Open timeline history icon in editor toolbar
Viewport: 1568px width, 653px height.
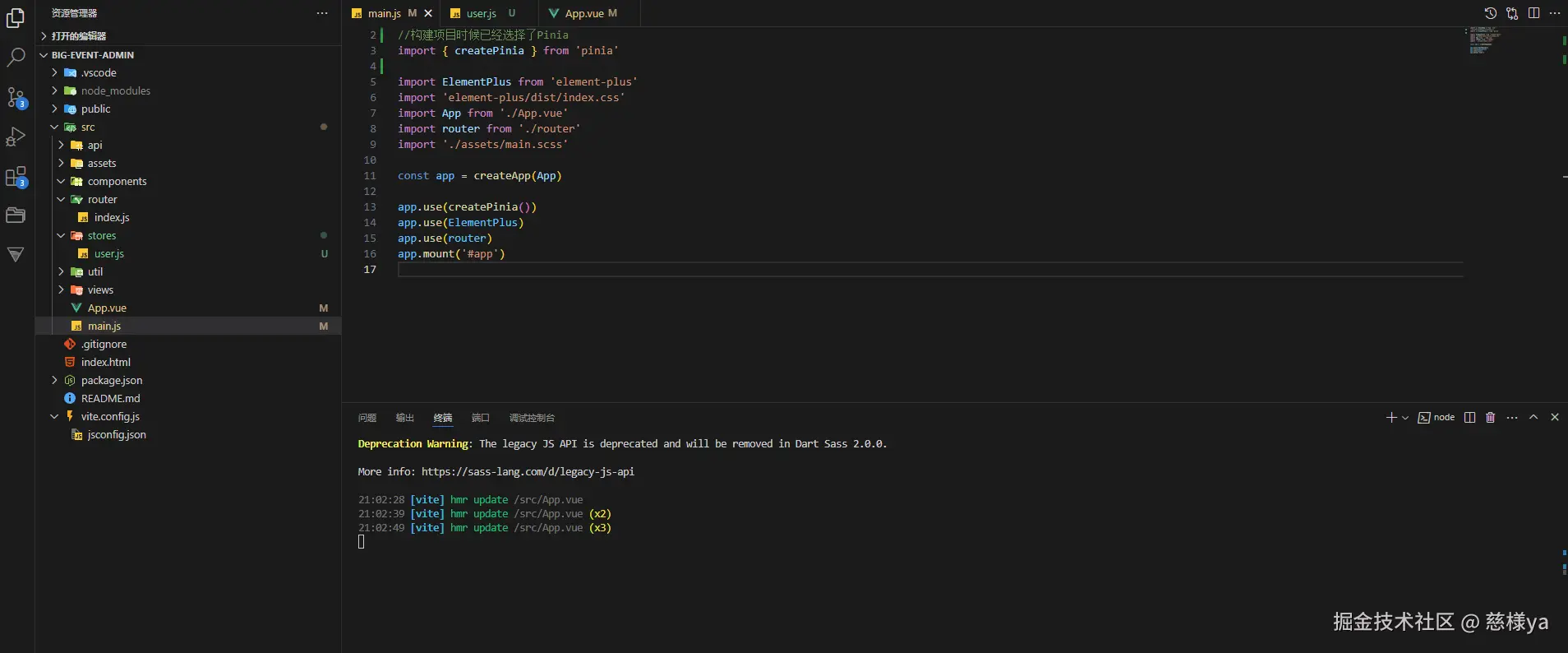[1491, 13]
